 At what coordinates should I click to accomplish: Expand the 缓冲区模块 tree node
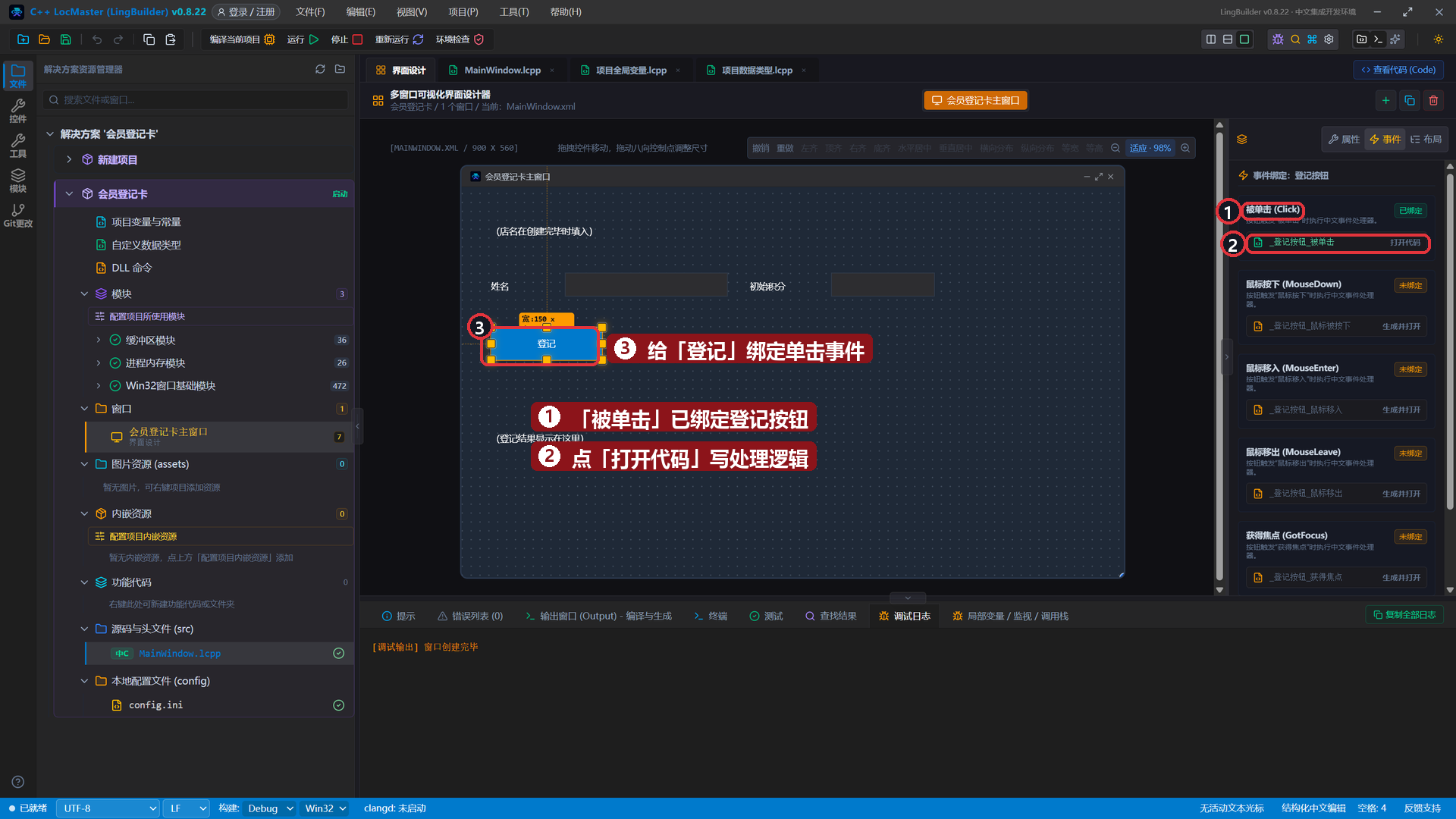tap(99, 340)
